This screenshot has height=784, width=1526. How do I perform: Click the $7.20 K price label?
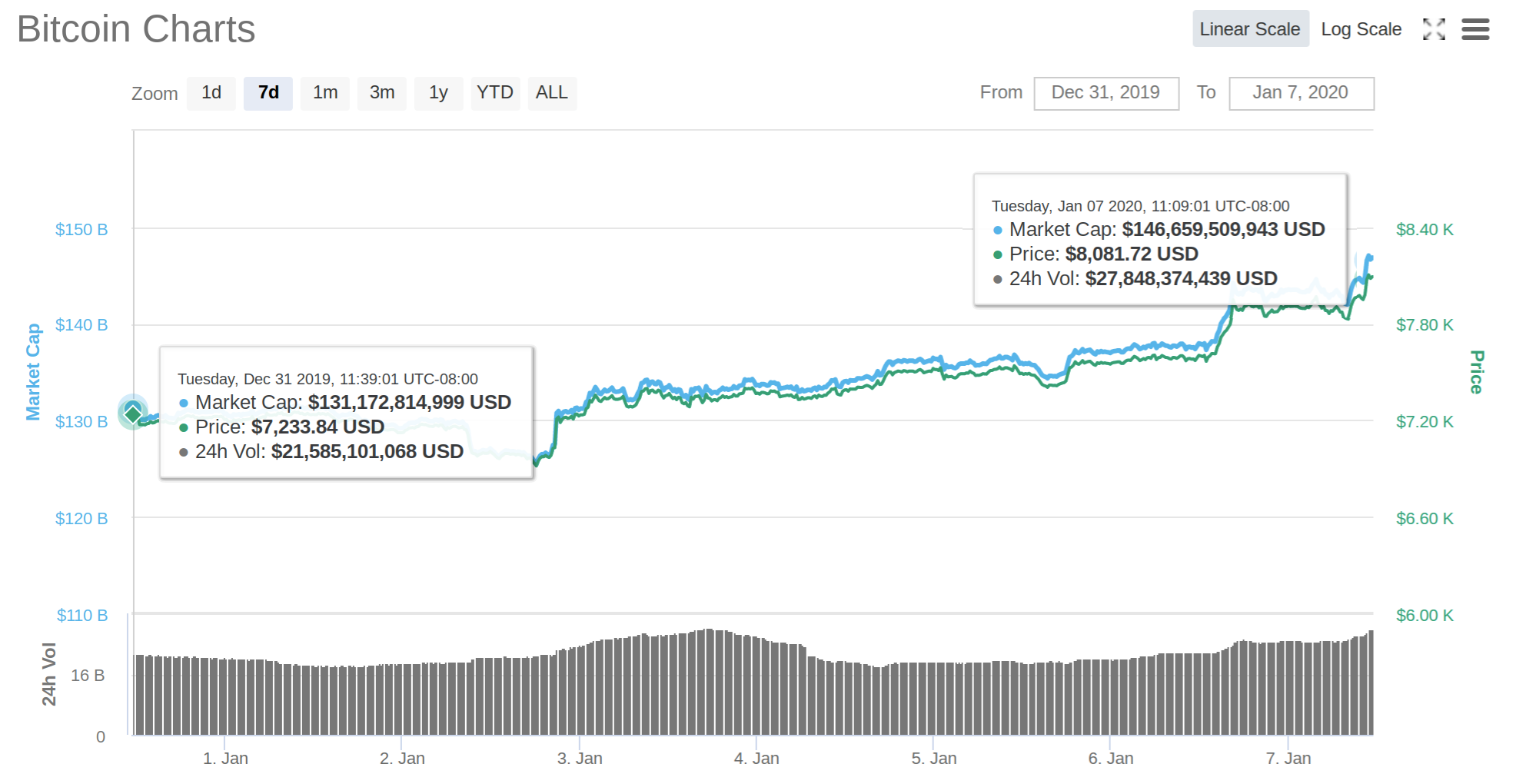click(1425, 422)
